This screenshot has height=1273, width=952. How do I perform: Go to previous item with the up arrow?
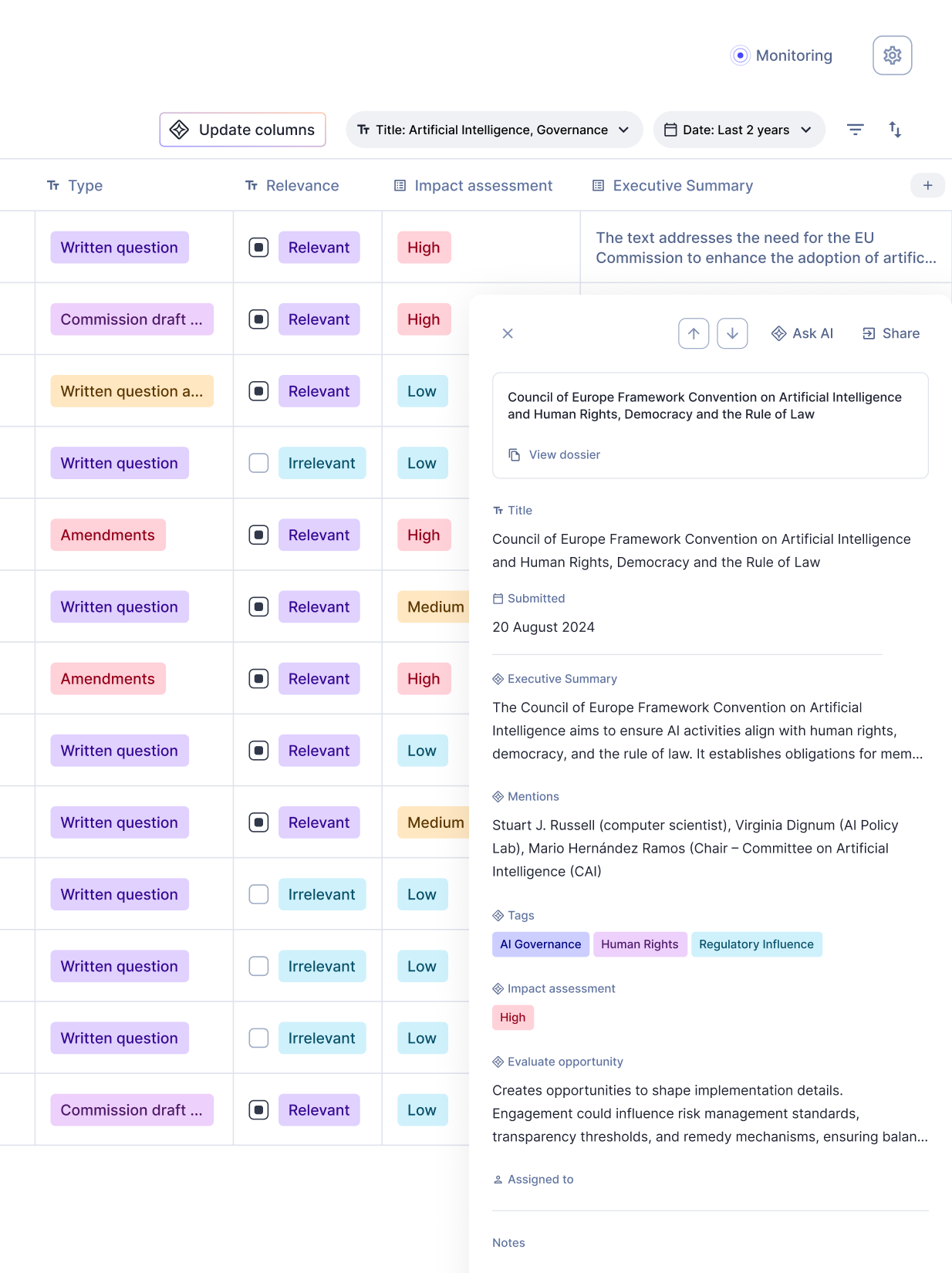coord(694,333)
